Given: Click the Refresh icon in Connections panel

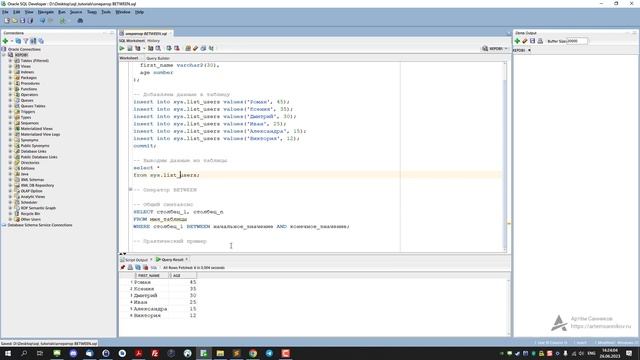Looking at the screenshot, I should pos(18,41).
